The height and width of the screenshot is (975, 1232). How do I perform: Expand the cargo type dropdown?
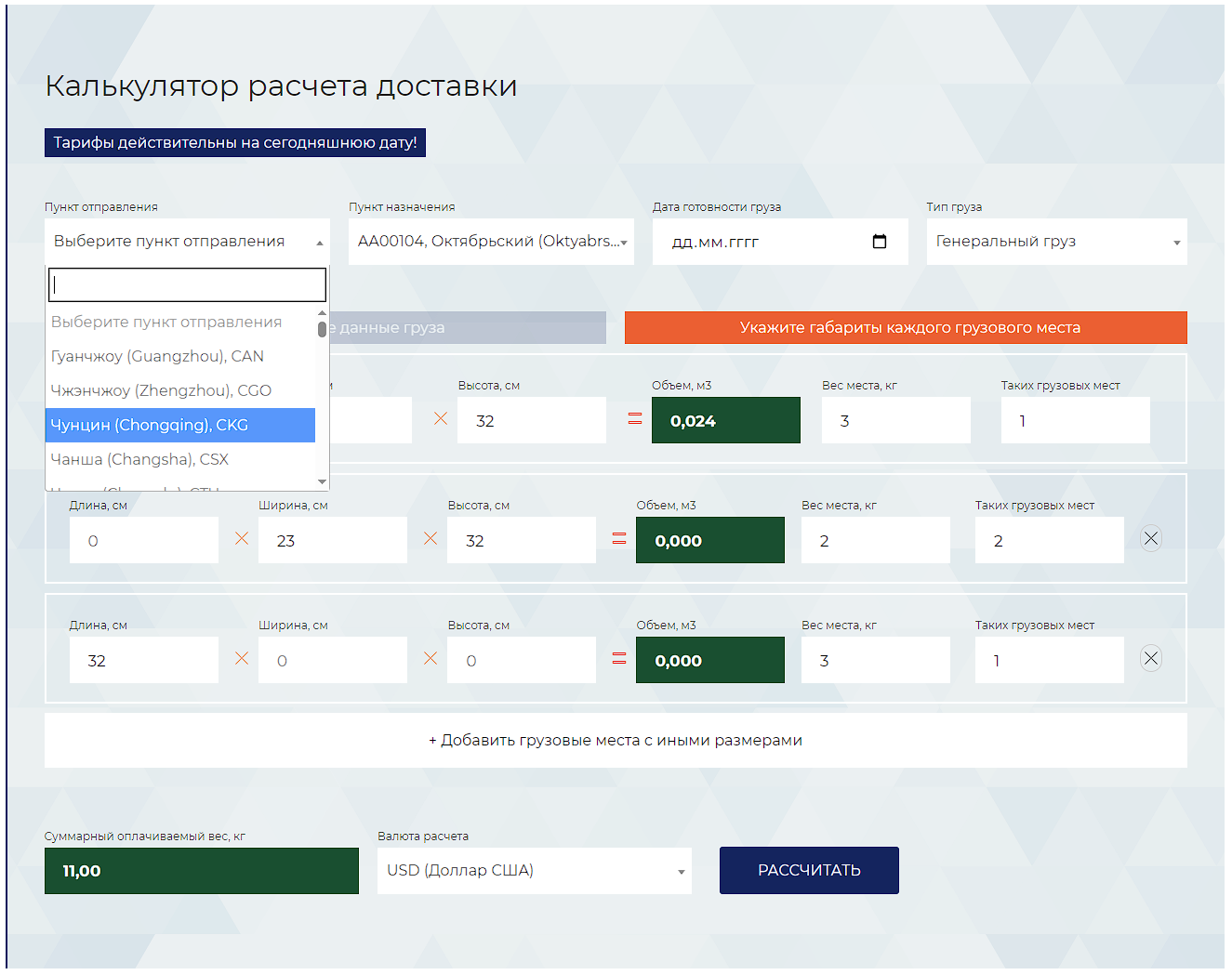pyautogui.click(x=1055, y=242)
